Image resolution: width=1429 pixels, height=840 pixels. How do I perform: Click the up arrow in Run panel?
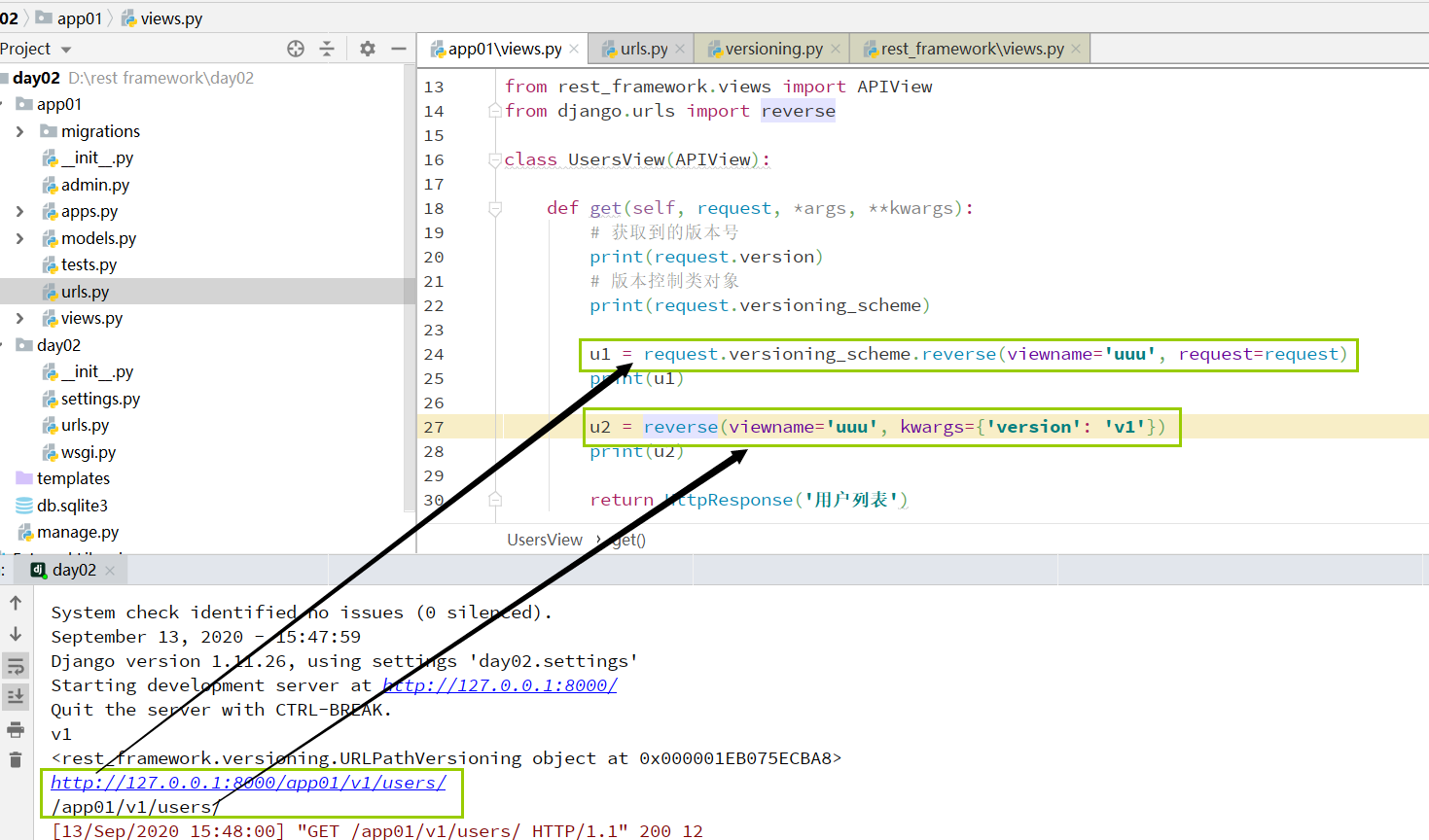coord(16,603)
